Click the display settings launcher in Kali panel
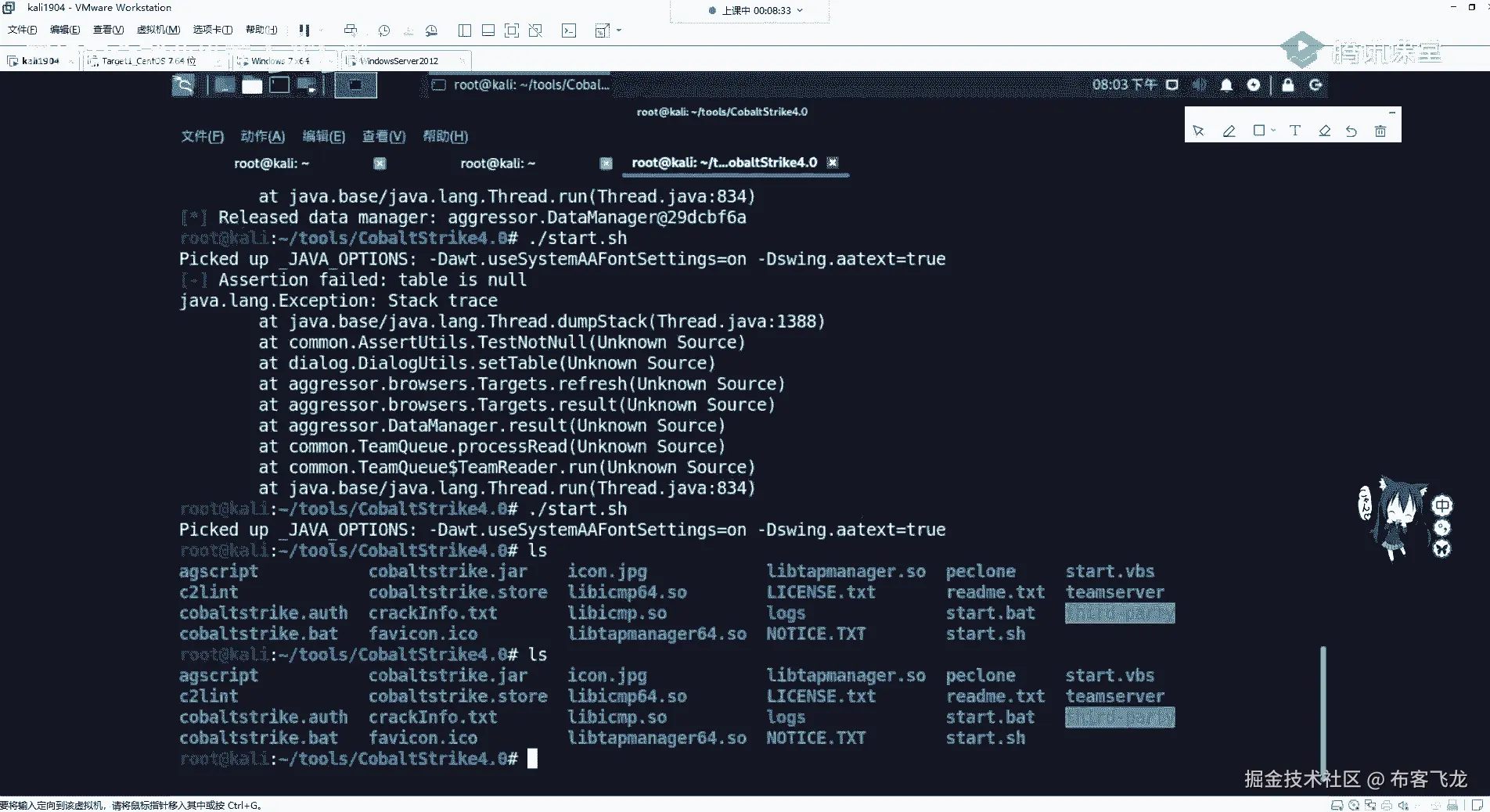Screen dimensions: 1490x812 coord(306,85)
